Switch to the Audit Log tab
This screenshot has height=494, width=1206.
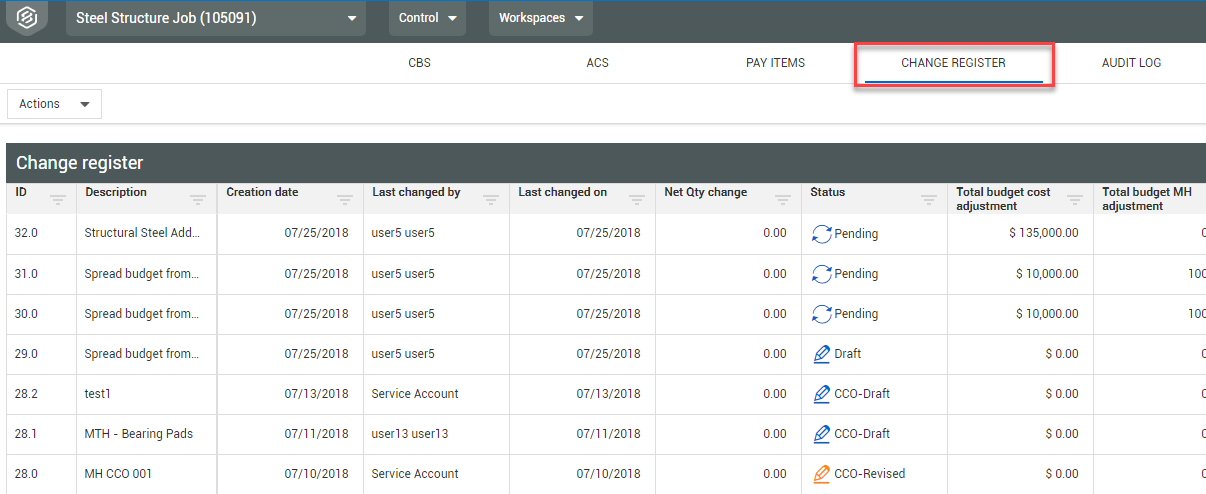[x=1131, y=63]
